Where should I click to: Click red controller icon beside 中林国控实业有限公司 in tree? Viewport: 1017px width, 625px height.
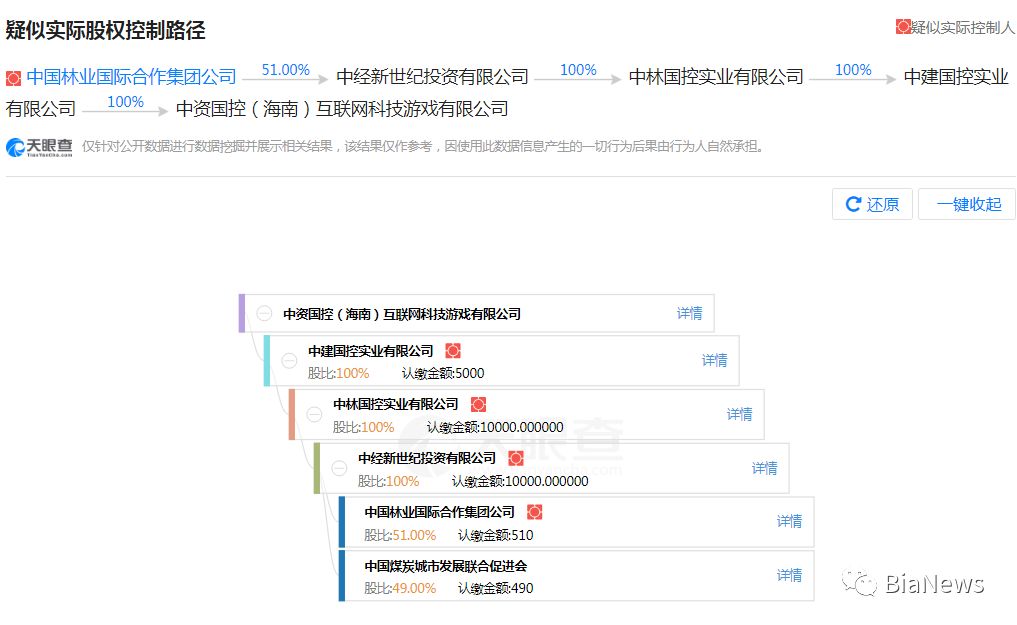click(x=478, y=405)
